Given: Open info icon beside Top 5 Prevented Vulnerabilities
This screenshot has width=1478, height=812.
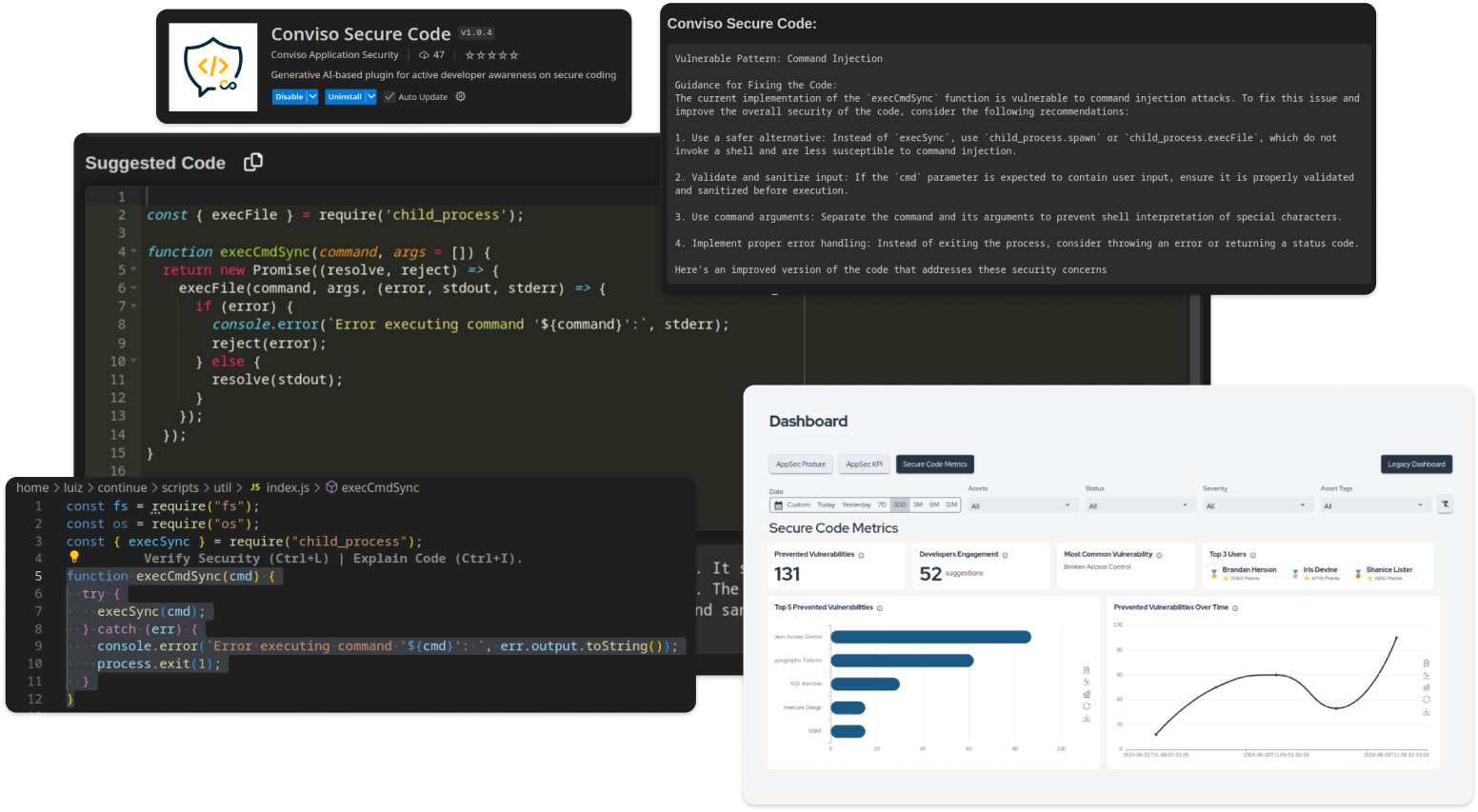Looking at the screenshot, I should pyautogui.click(x=879, y=608).
